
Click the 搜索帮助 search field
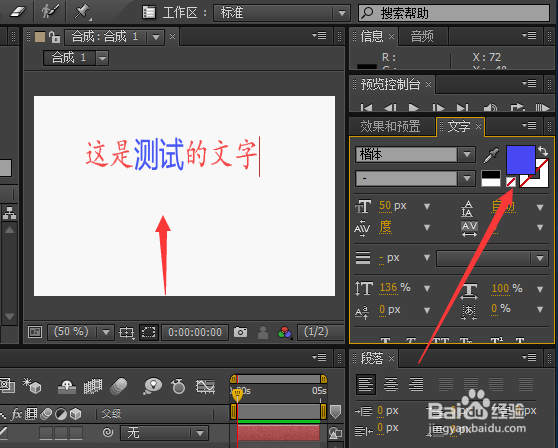[454, 13]
